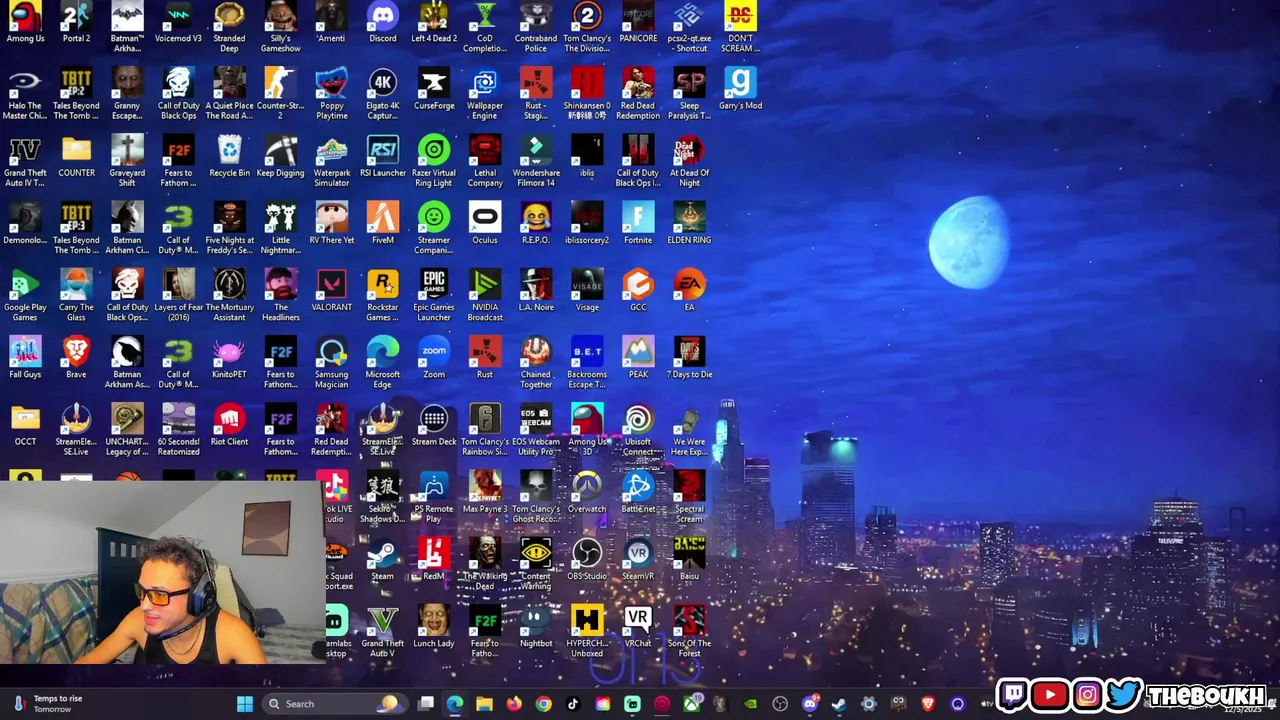Open the Portal 2 desktop shortcut
The width and height of the screenshot is (1280, 720).
(x=76, y=23)
